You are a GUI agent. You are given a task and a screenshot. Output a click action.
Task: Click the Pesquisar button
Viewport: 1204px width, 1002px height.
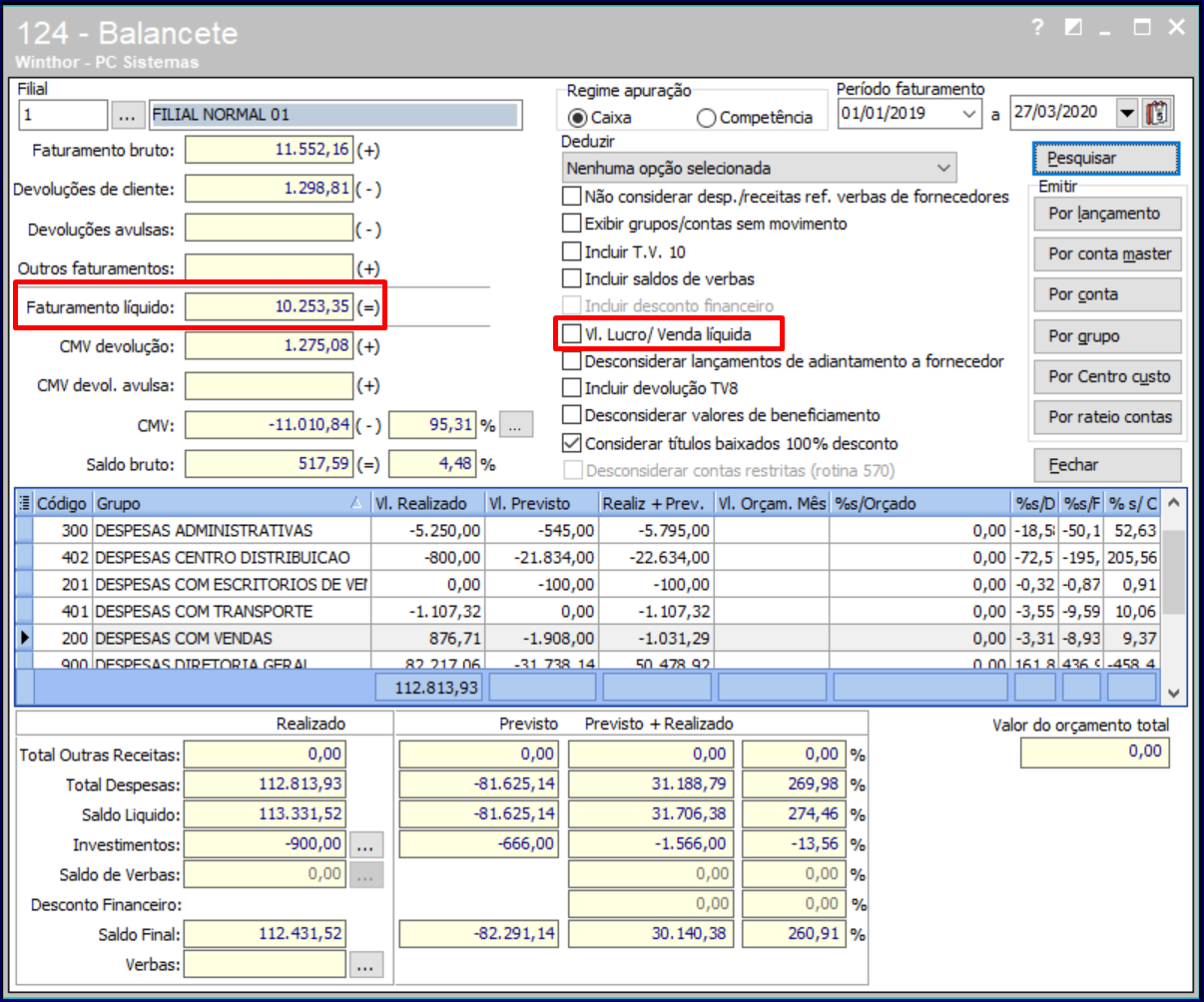tap(1105, 159)
